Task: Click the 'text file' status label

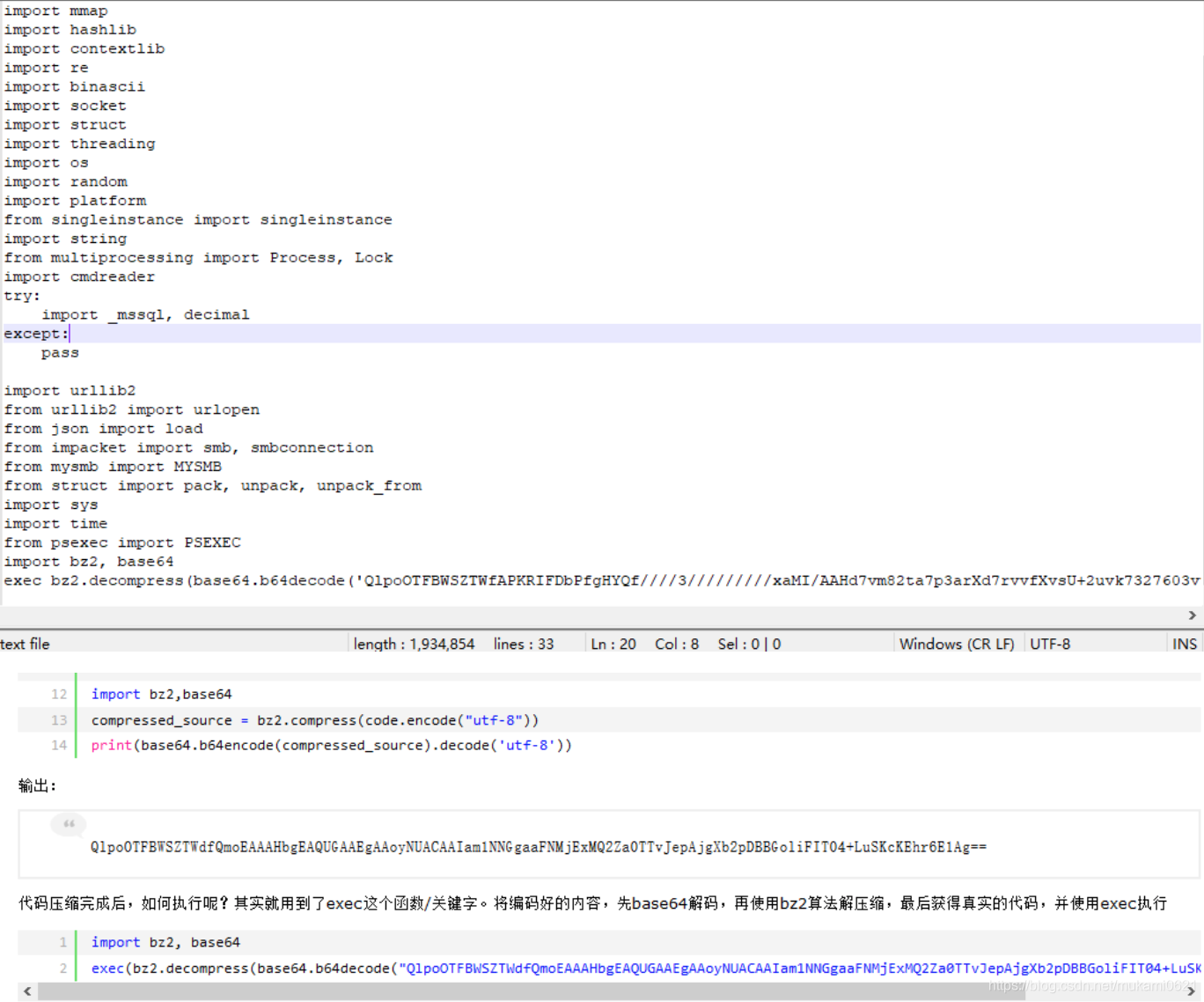Action: (x=26, y=644)
